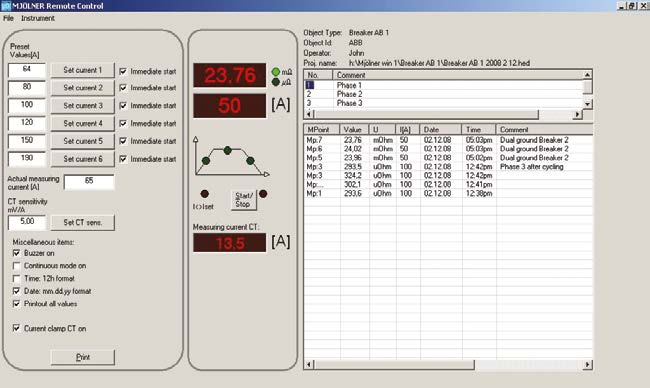Open the Instrument menu

pos(38,18)
